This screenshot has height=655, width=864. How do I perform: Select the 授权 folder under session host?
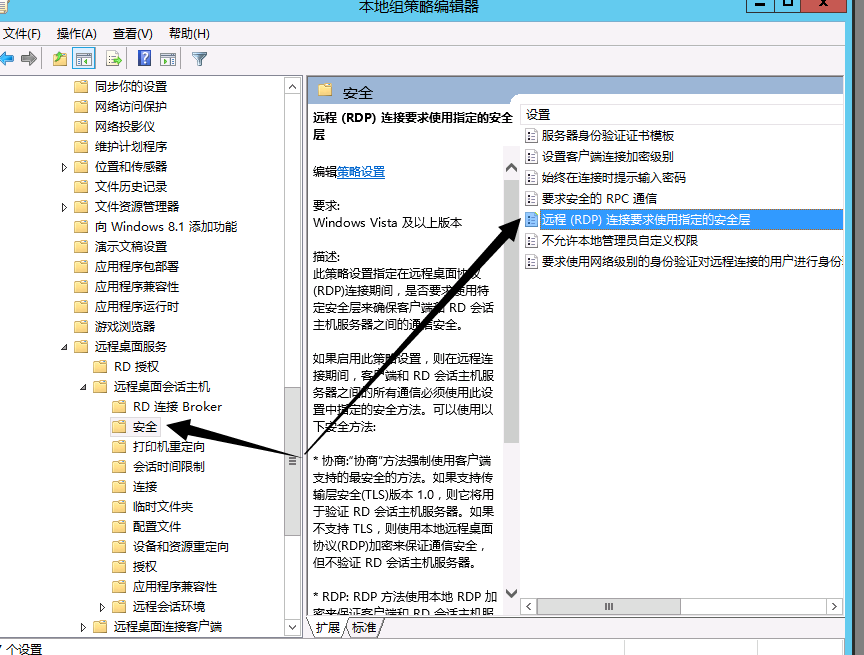135,567
